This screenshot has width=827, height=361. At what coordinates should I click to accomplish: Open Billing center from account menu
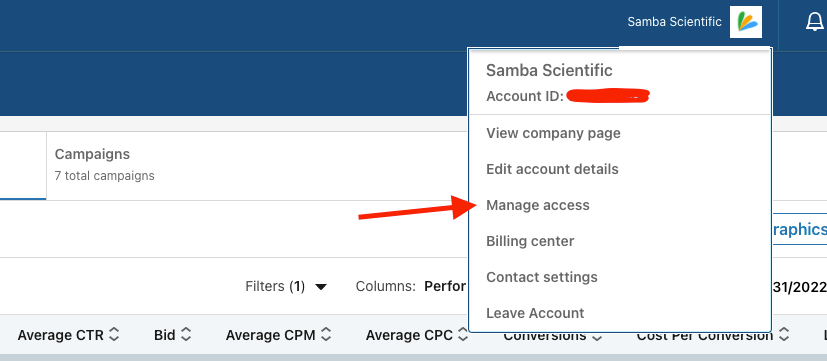530,241
